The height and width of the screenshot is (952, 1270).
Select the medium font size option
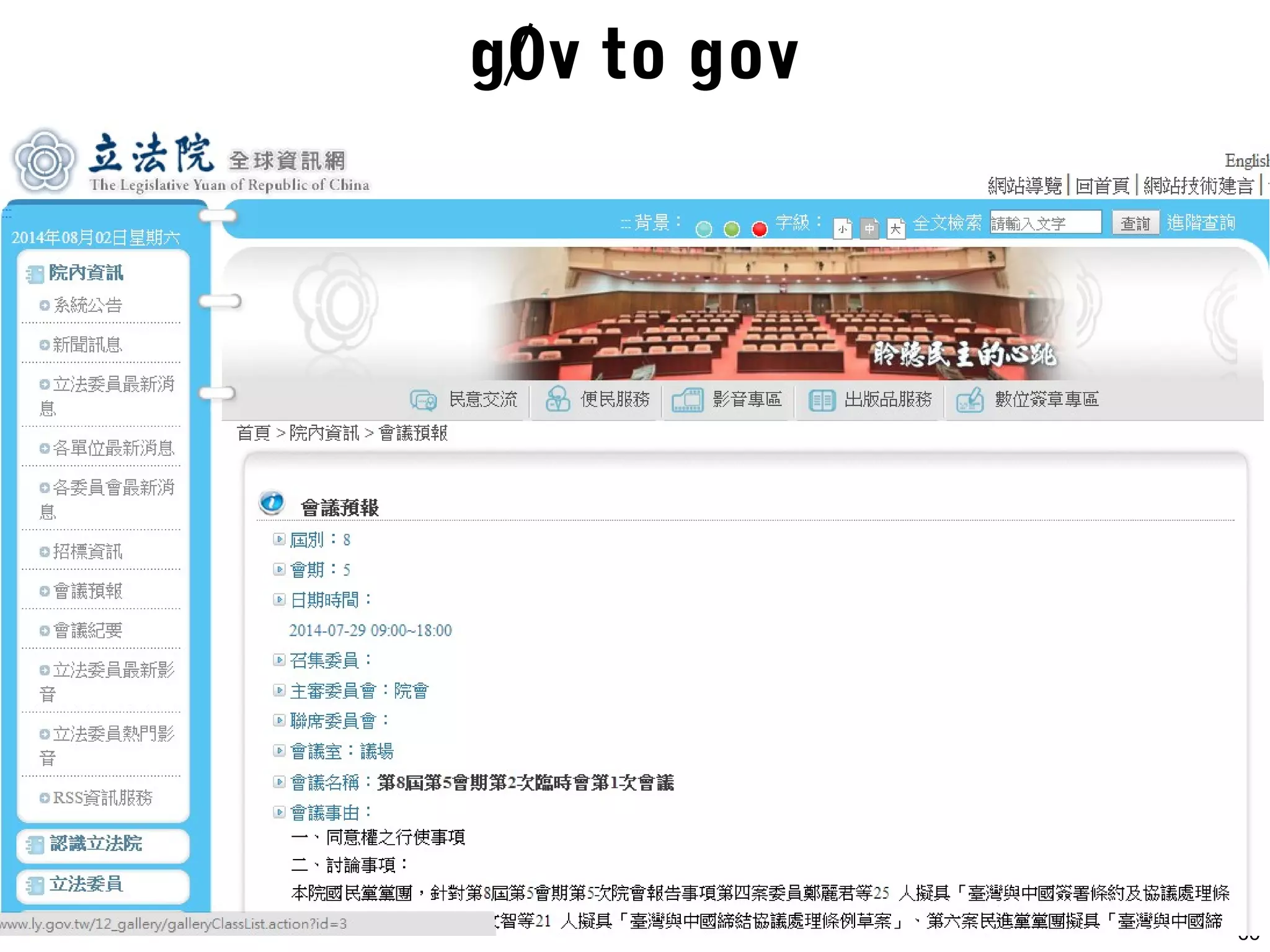click(869, 229)
